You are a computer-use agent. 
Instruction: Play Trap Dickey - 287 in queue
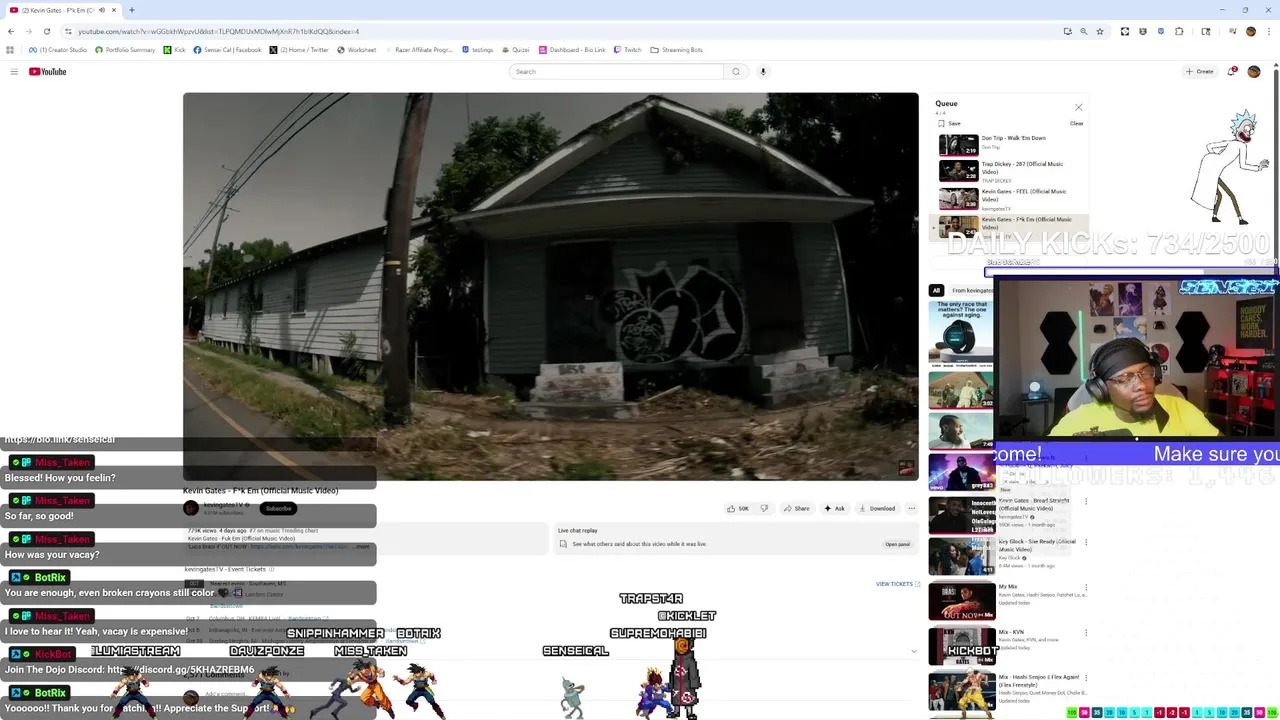click(1010, 171)
